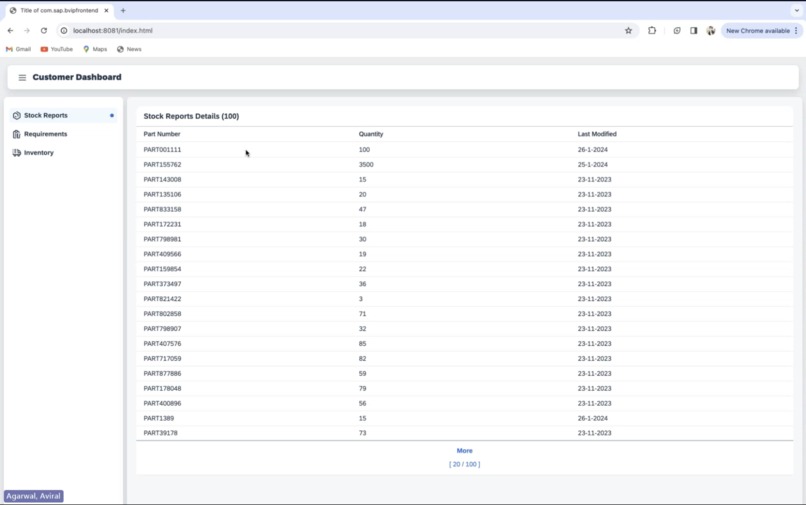Click the site information icon in address bar
Screen dimensions: 806x505
click(x=64, y=31)
